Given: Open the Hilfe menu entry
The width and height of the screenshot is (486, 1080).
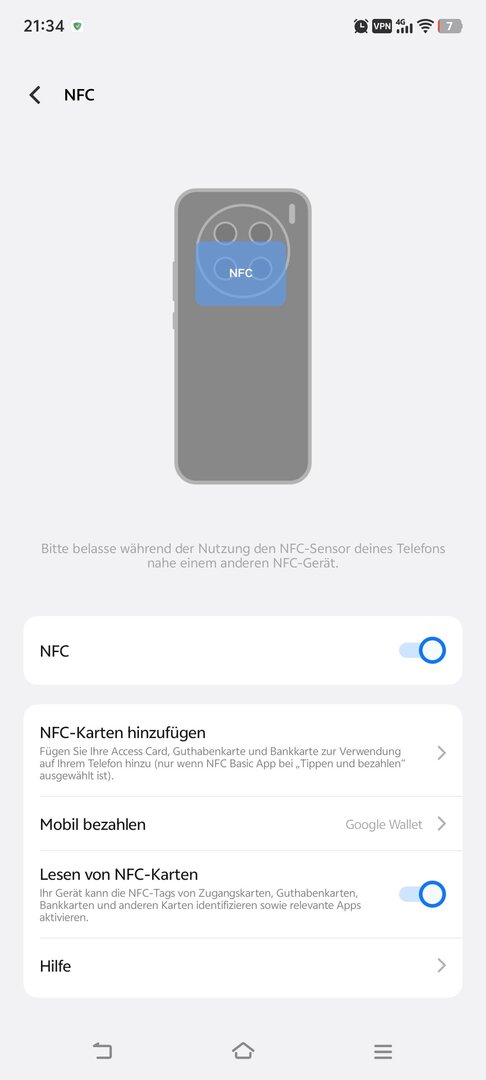Looking at the screenshot, I should pyautogui.click(x=243, y=966).
